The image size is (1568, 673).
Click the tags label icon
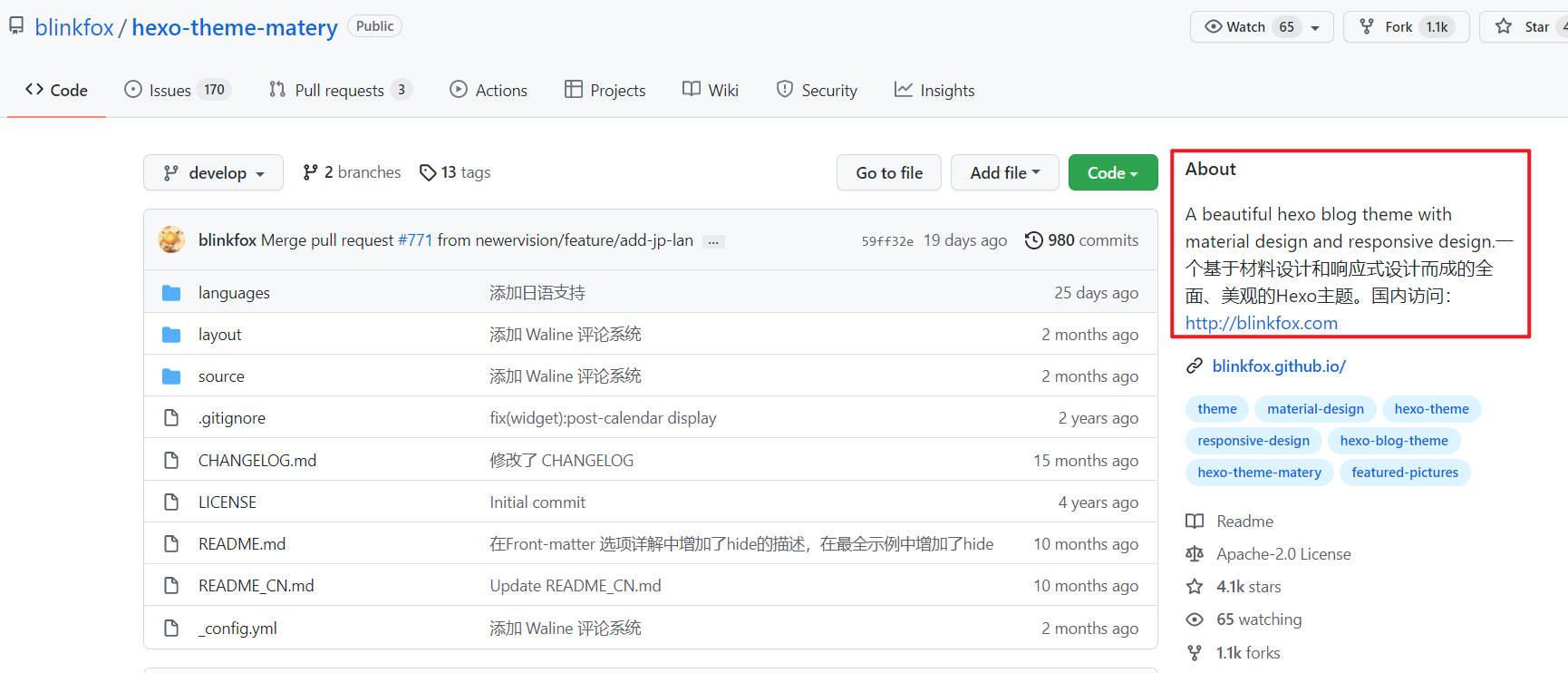[x=428, y=172]
